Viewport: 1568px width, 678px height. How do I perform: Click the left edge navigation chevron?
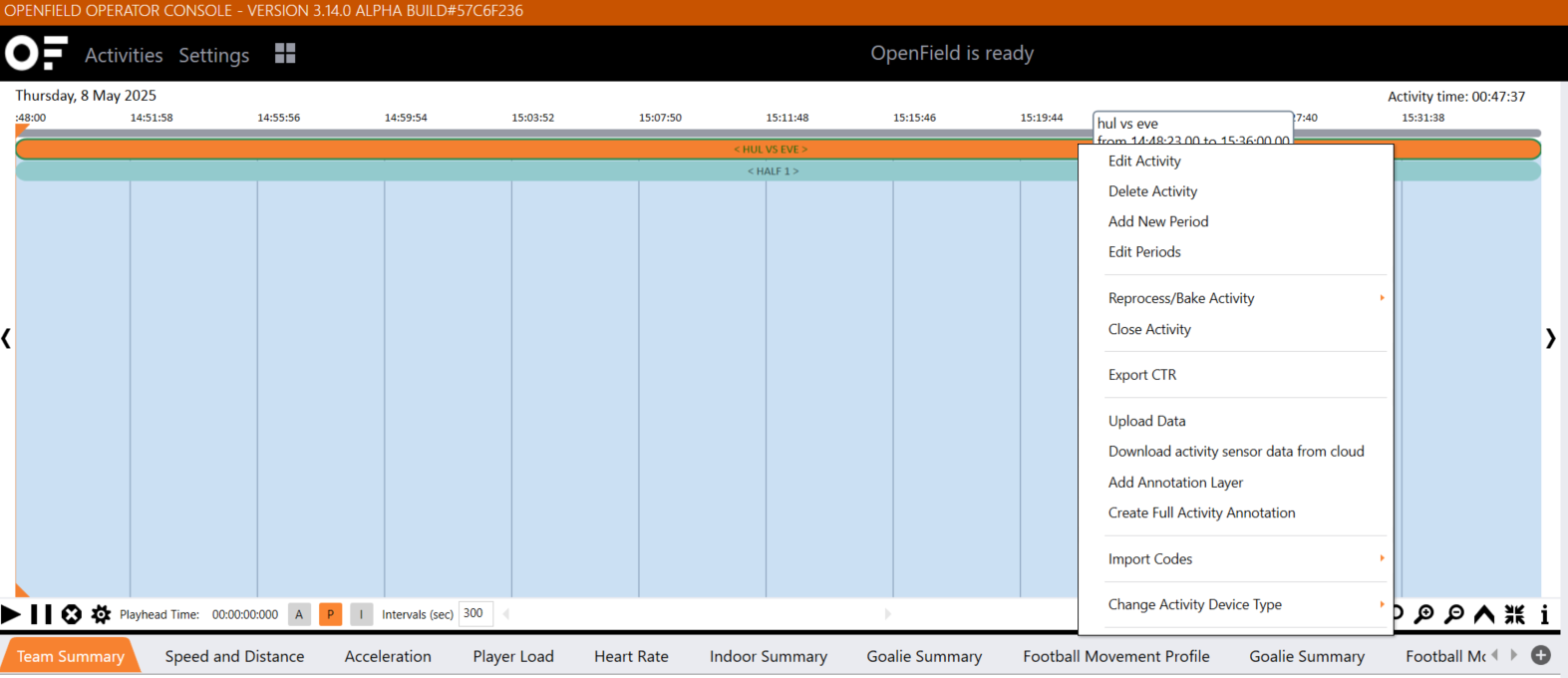(x=6, y=338)
